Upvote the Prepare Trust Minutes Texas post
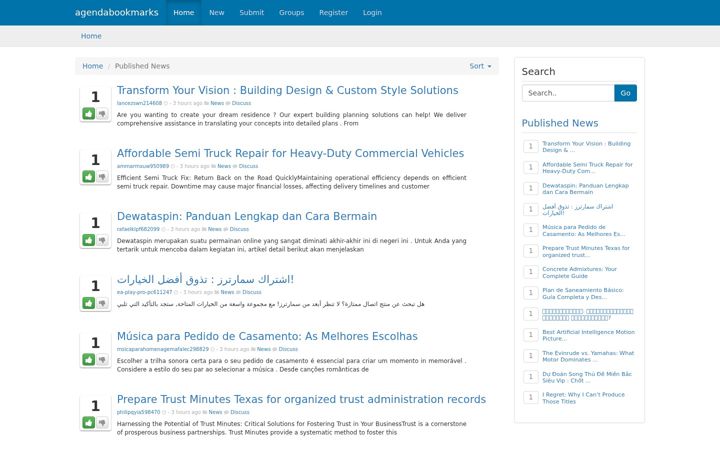 (89, 422)
